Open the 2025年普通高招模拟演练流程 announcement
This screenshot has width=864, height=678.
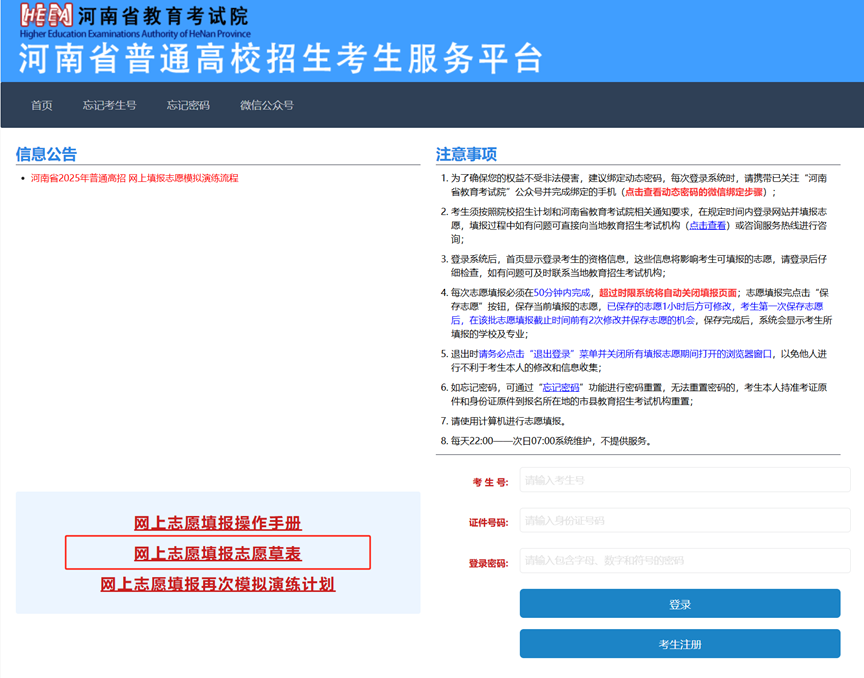[x=134, y=178]
